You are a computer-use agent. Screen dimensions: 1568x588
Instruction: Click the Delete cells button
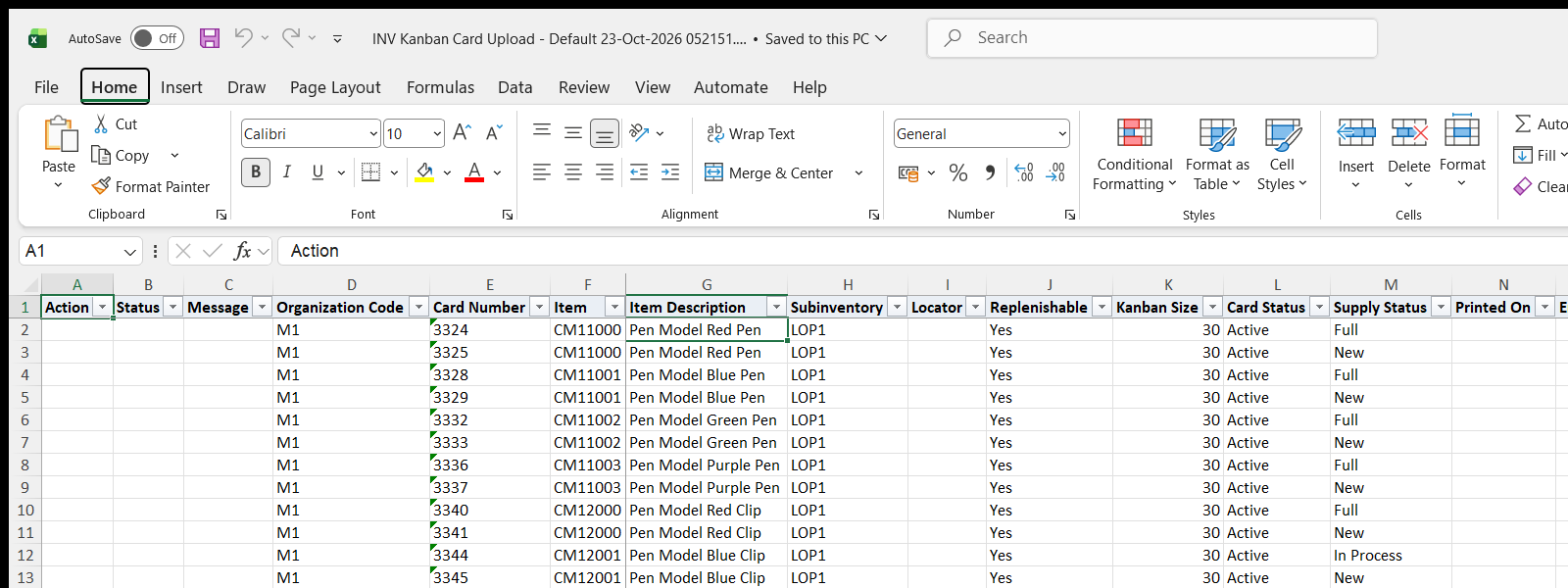pos(1409,154)
